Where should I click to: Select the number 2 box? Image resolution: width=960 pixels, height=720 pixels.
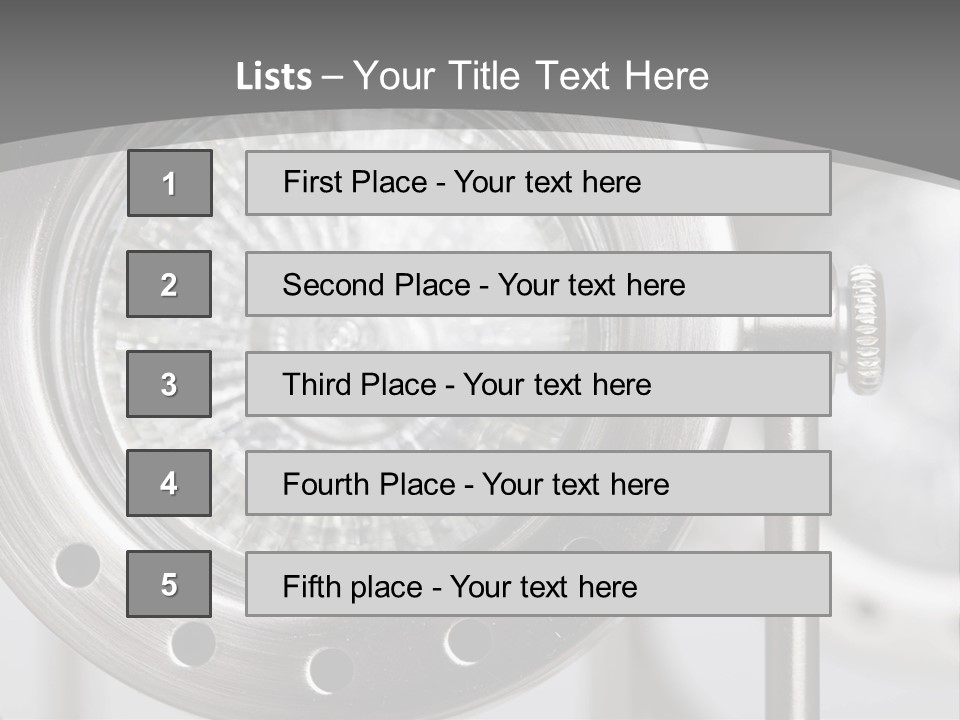pos(169,284)
